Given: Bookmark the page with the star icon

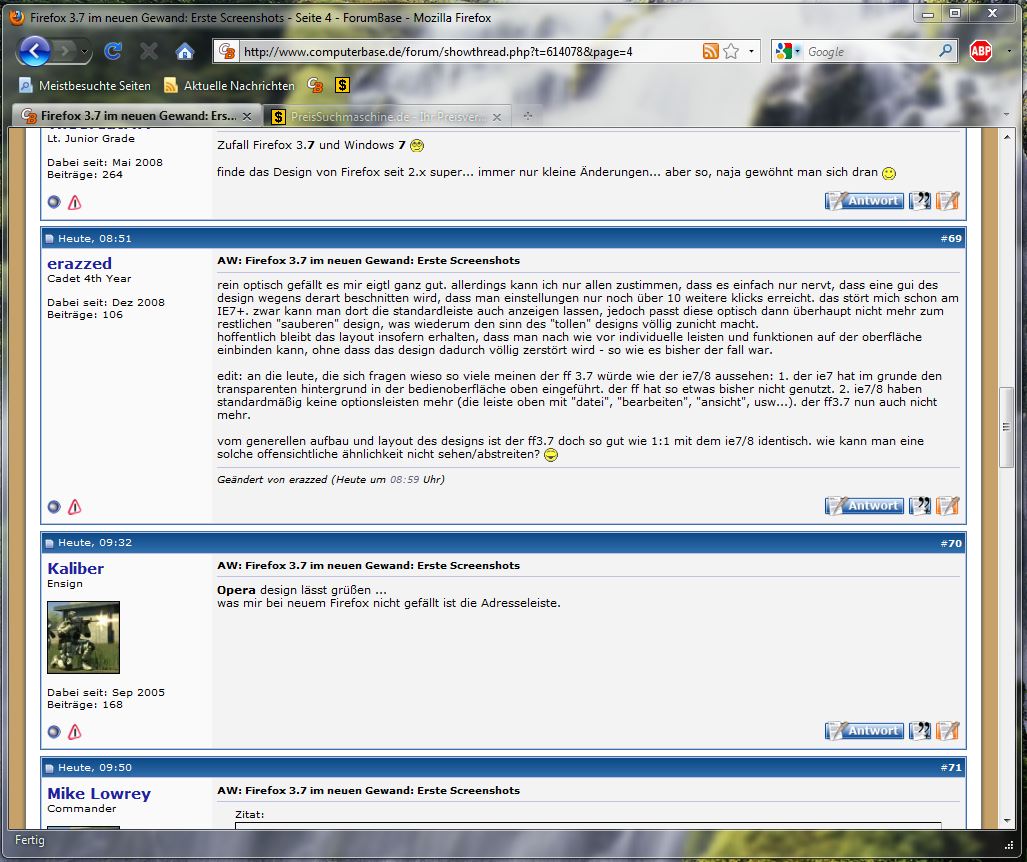Looking at the screenshot, I should click(x=731, y=51).
